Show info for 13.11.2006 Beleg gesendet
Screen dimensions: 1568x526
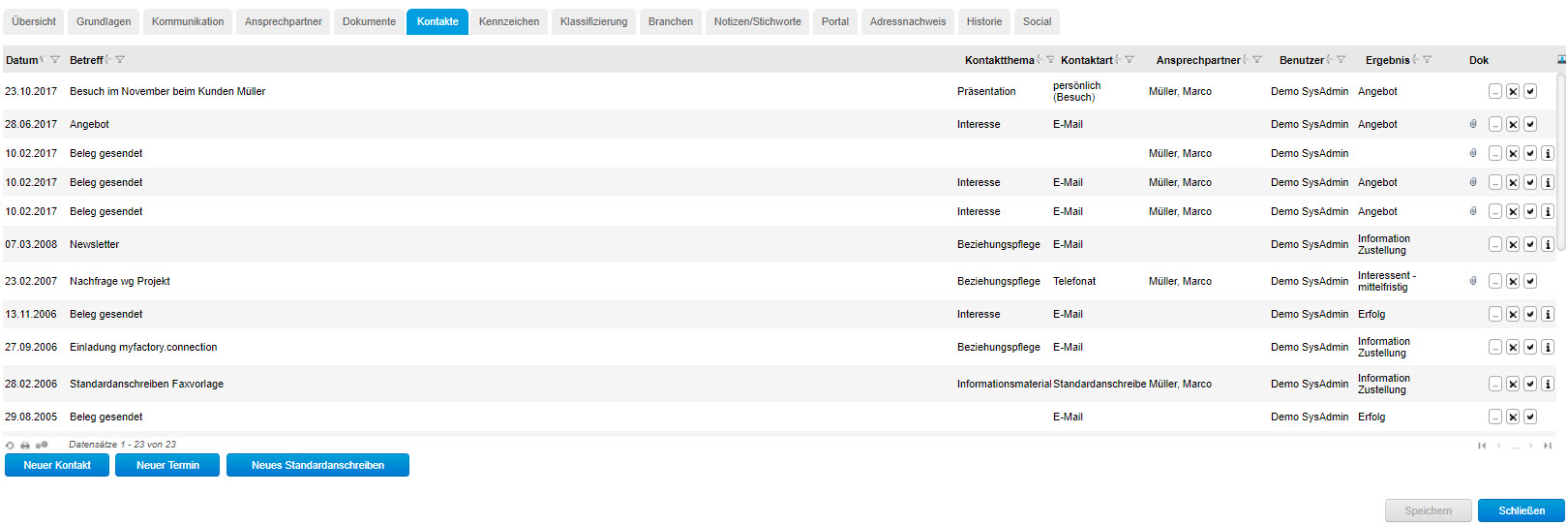(1548, 314)
